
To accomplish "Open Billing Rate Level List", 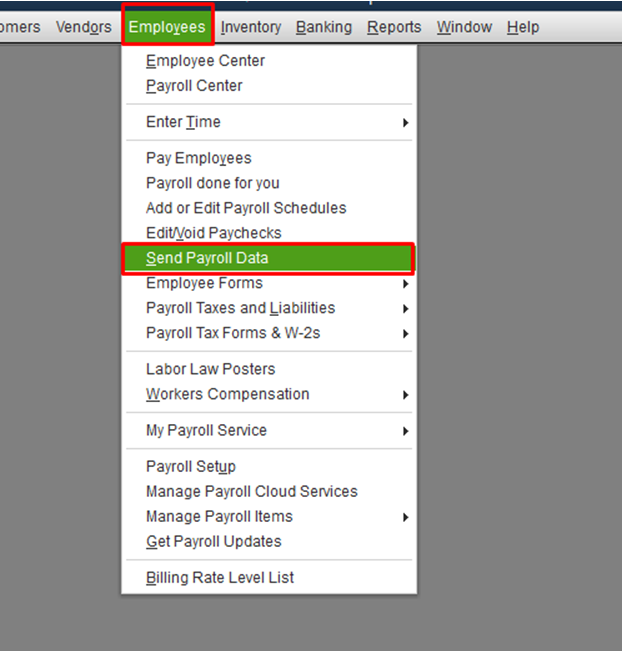I will (x=269, y=578).
